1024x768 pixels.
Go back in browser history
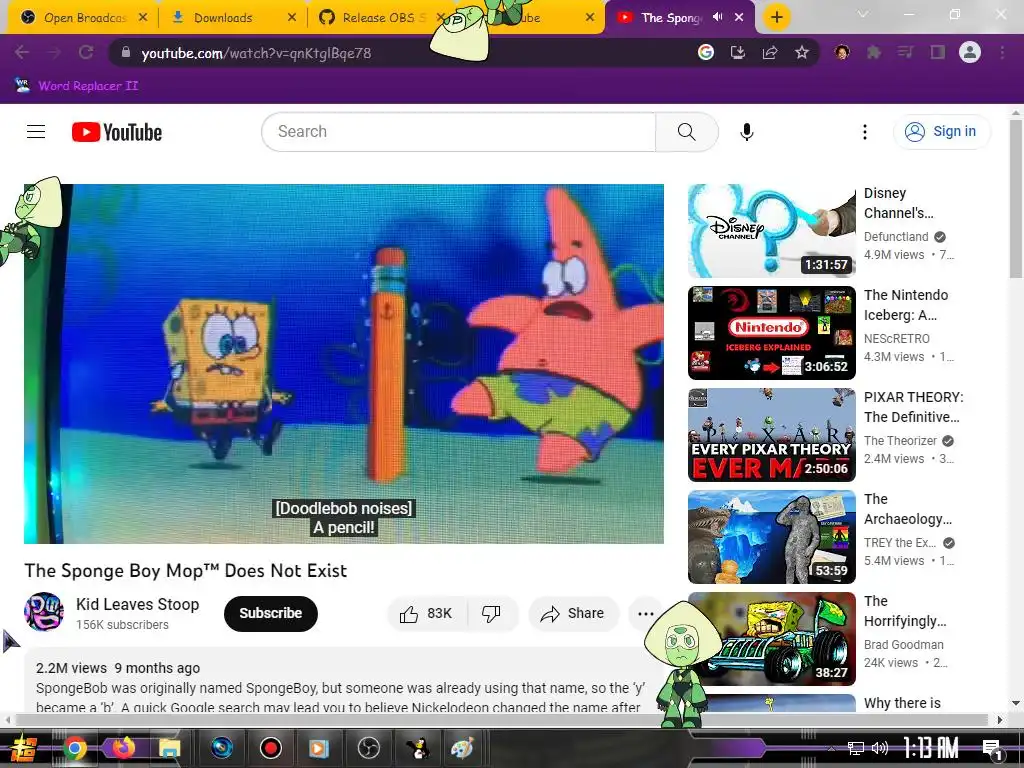point(22,52)
